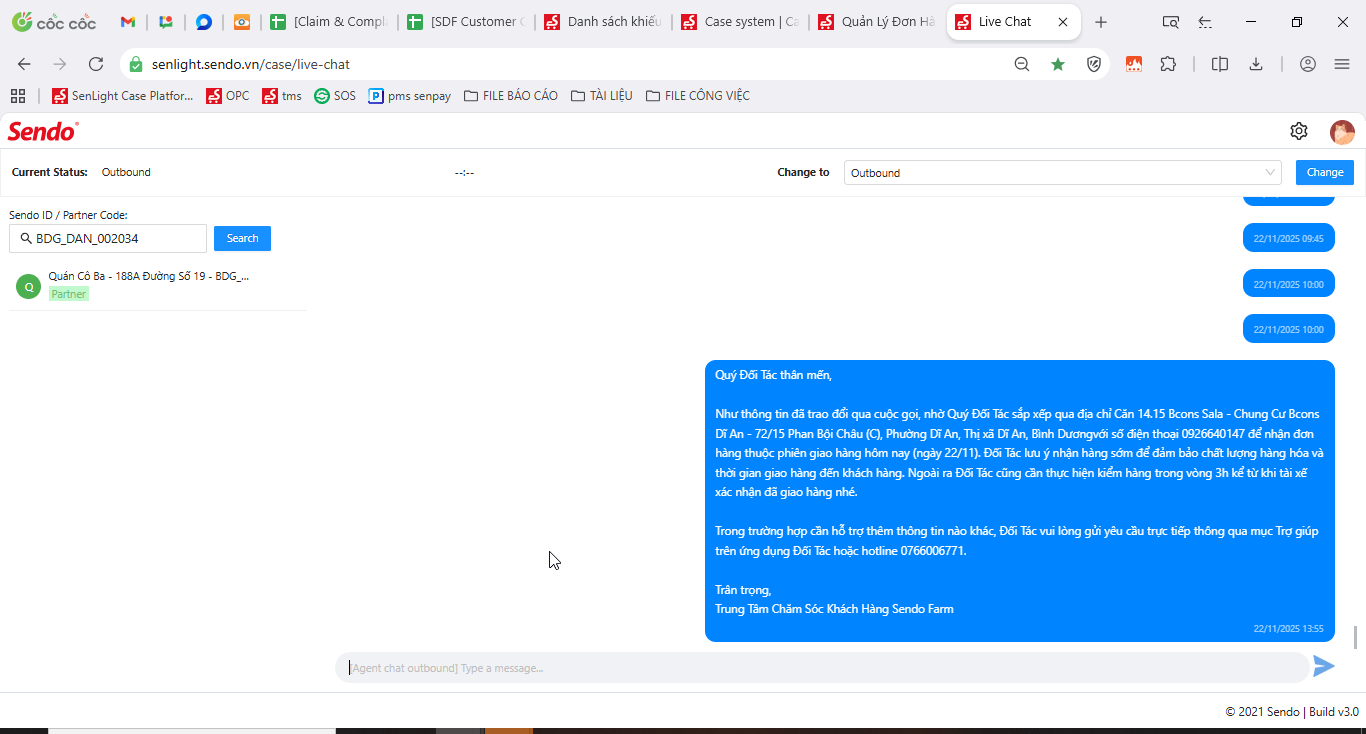
Task: Open the zoom-out indicator in address bar
Action: tap(1022, 64)
